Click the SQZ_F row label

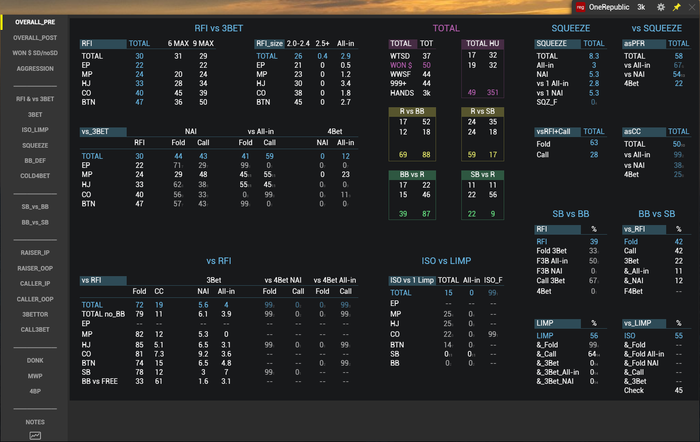click(x=546, y=102)
